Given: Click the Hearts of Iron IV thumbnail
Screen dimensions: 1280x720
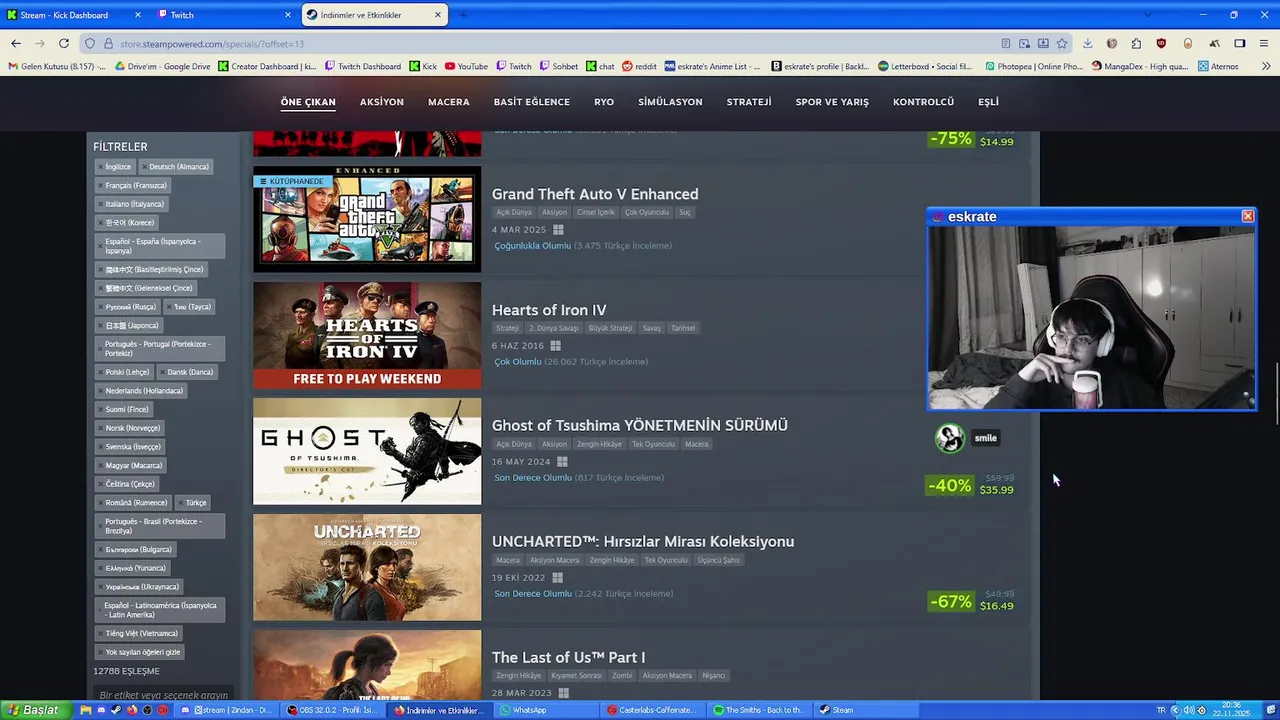Looking at the screenshot, I should click(367, 335).
